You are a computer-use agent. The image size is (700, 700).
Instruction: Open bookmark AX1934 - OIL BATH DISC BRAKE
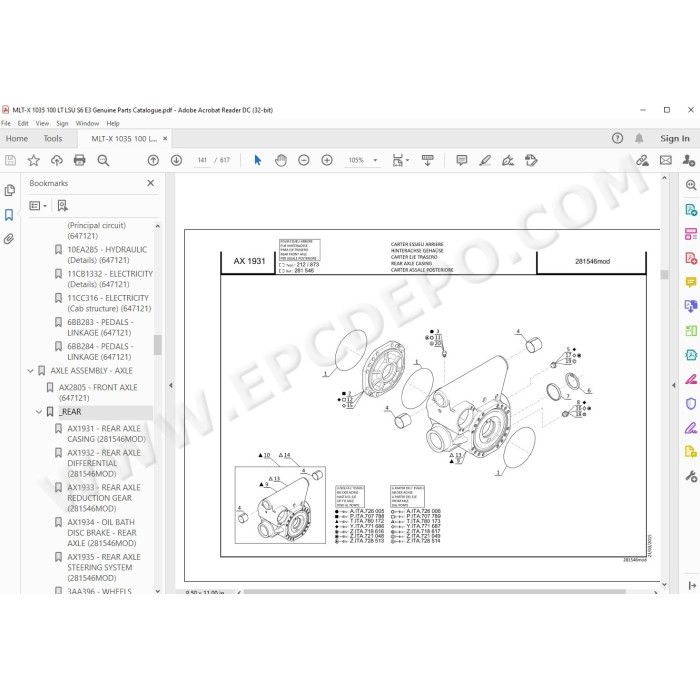point(102,533)
